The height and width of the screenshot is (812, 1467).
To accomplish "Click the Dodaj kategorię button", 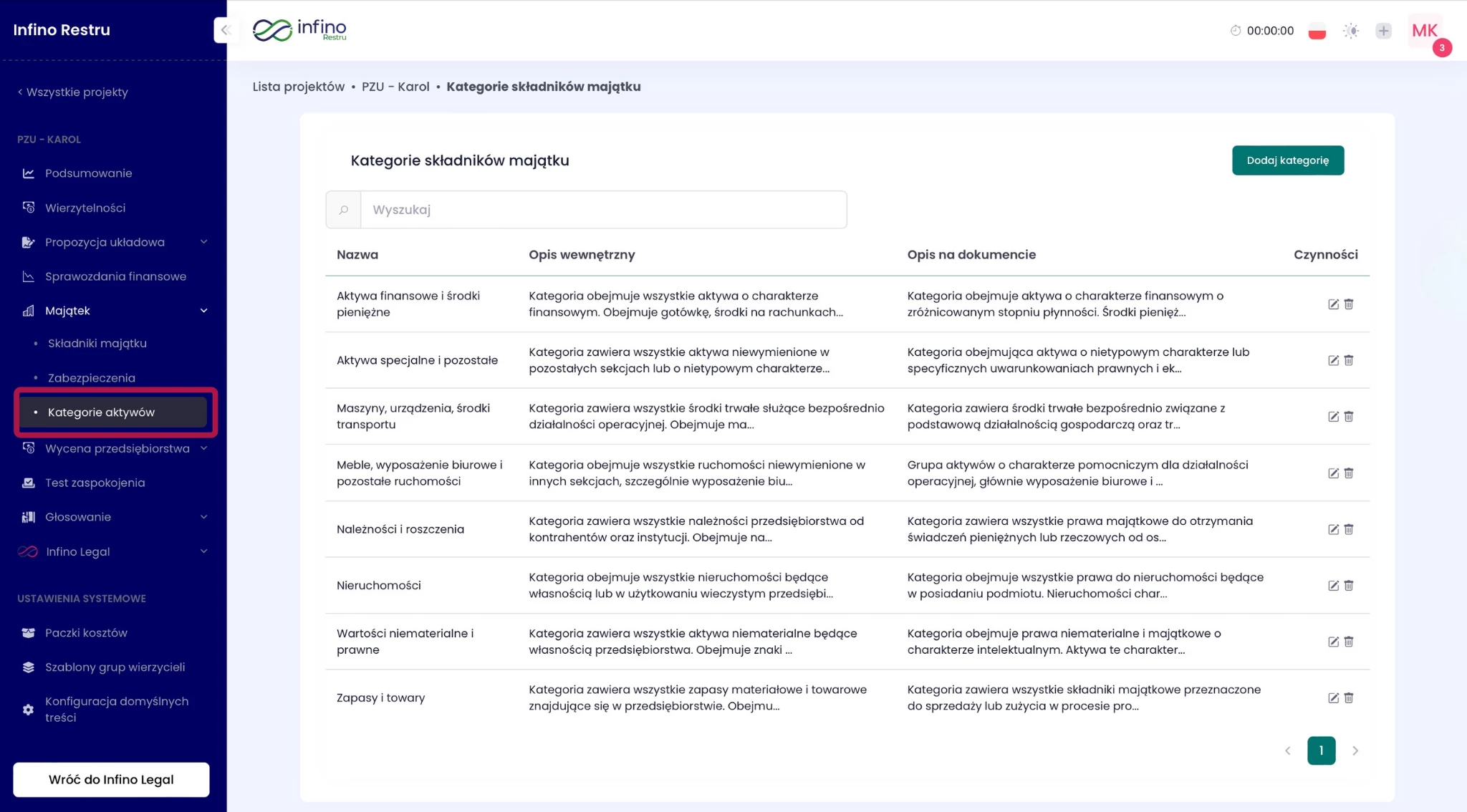I will pos(1287,160).
